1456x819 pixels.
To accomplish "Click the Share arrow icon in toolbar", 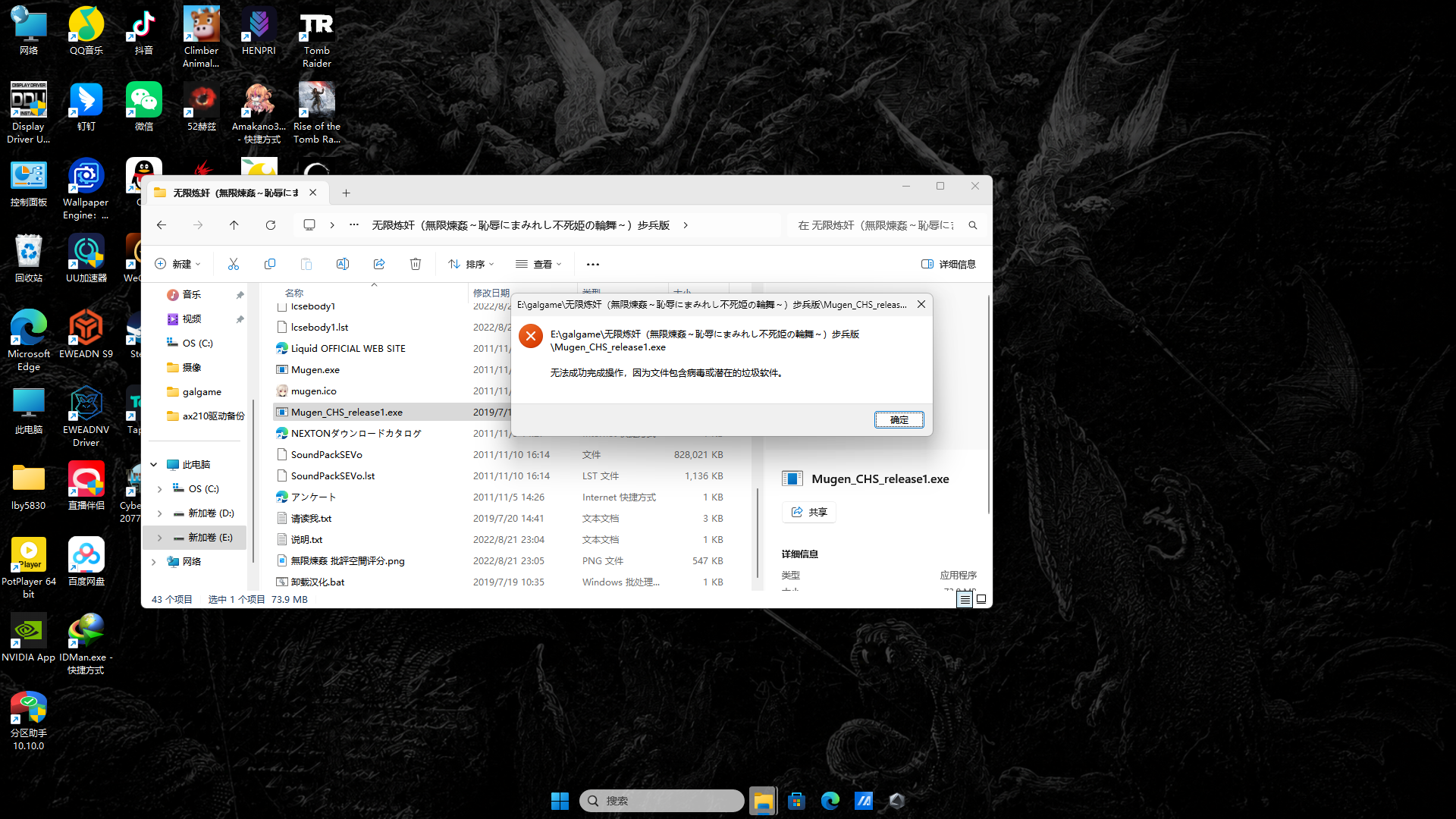I will (379, 264).
